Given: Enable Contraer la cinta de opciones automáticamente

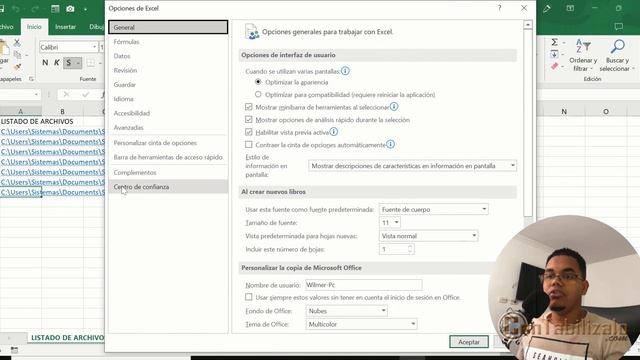Looking at the screenshot, I should (x=249, y=144).
